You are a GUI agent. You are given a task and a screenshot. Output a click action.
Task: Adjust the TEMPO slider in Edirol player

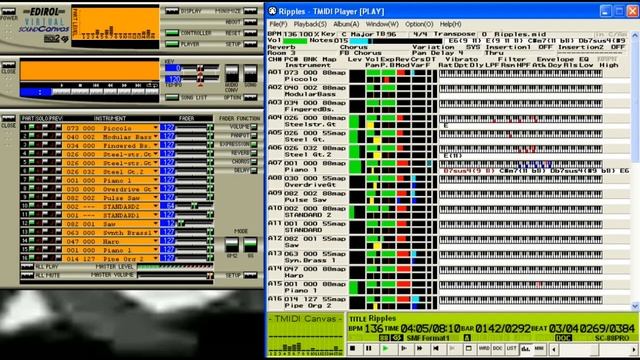point(200,79)
